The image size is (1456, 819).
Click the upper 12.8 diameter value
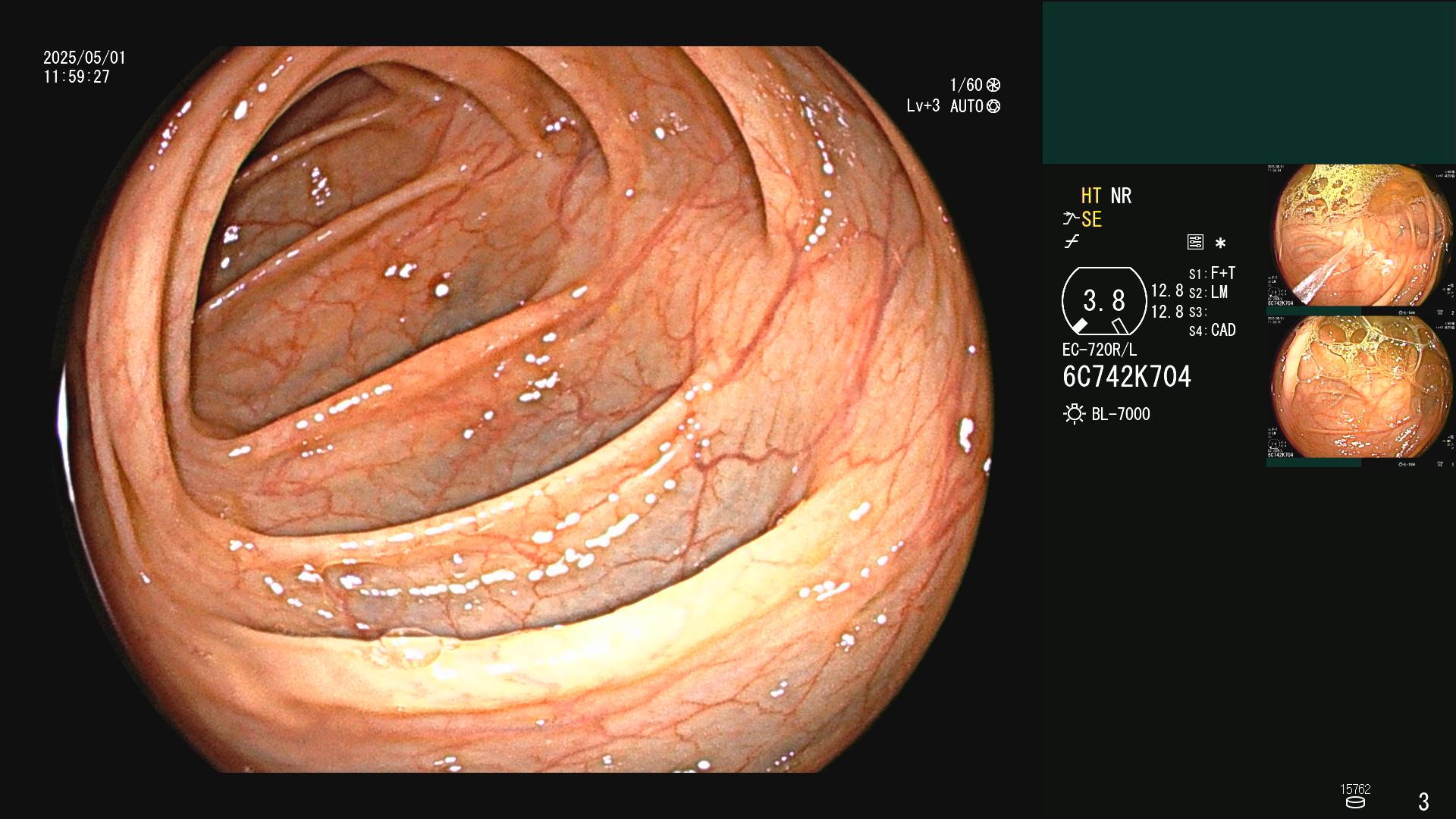(1167, 290)
